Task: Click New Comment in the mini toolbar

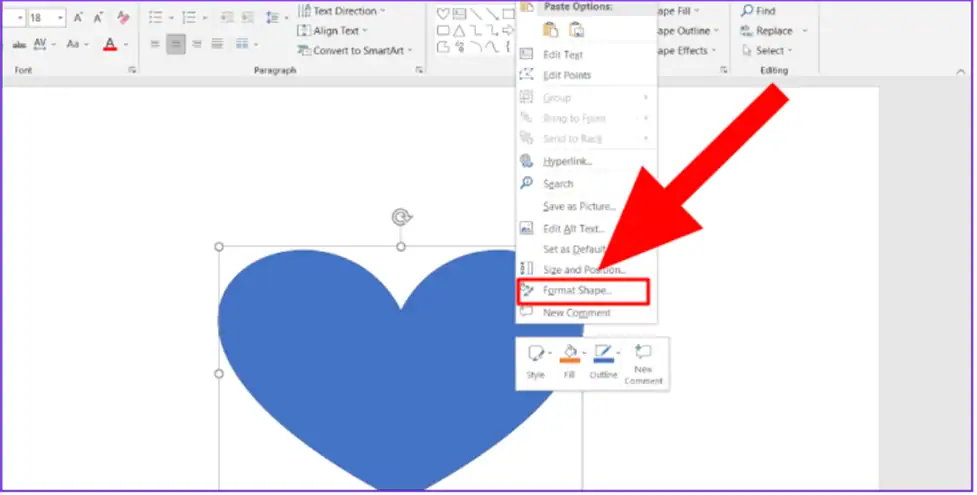Action: pyautogui.click(x=644, y=365)
